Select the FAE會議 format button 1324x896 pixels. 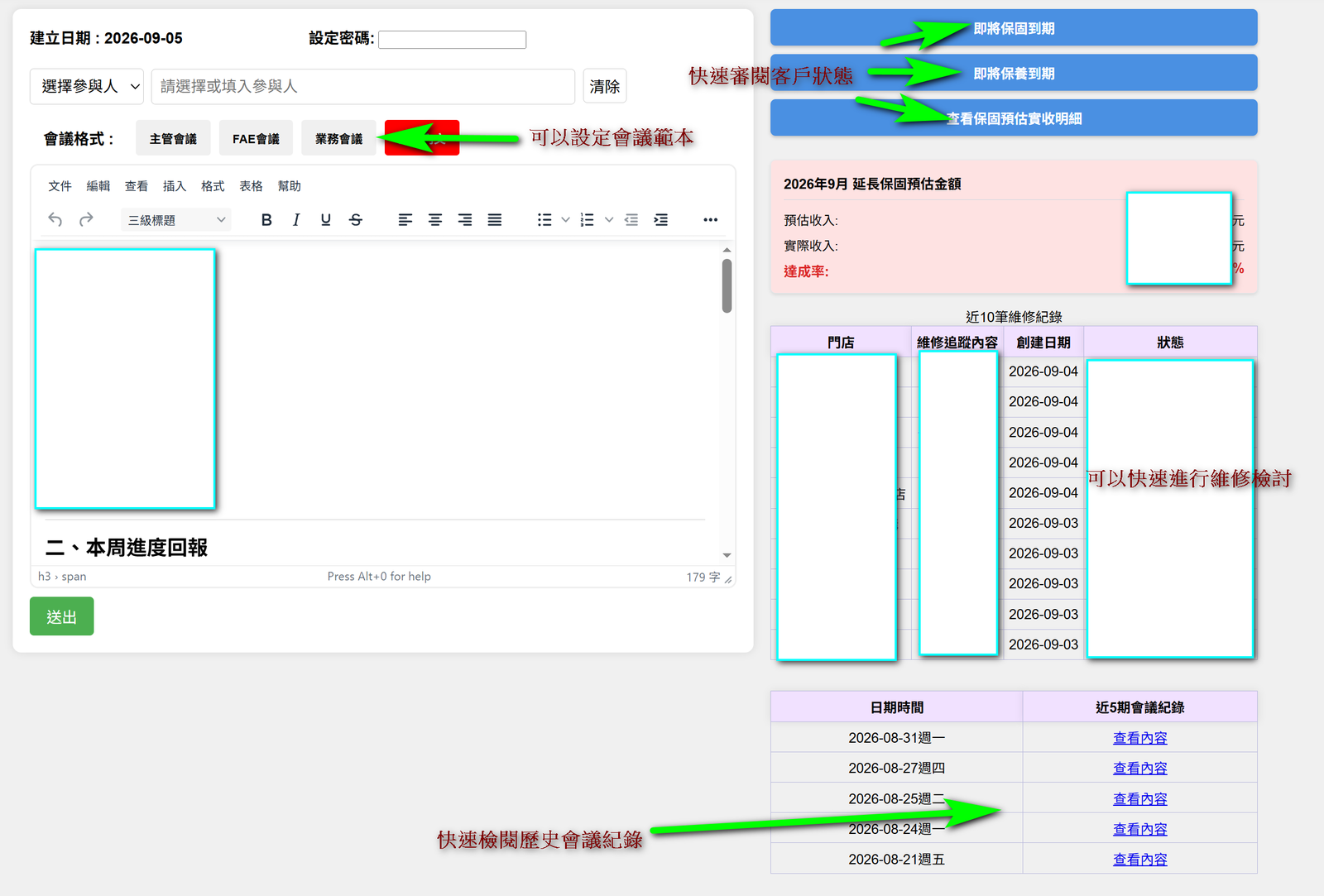256,138
